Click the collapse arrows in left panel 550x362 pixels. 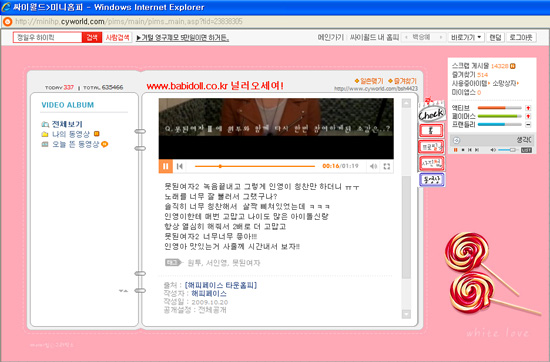coord(123,291)
